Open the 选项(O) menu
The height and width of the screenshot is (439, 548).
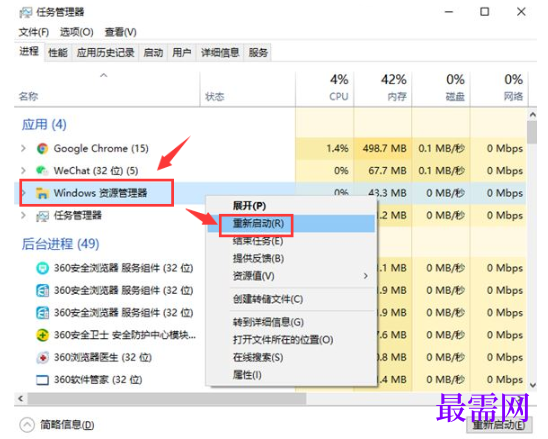[77, 32]
